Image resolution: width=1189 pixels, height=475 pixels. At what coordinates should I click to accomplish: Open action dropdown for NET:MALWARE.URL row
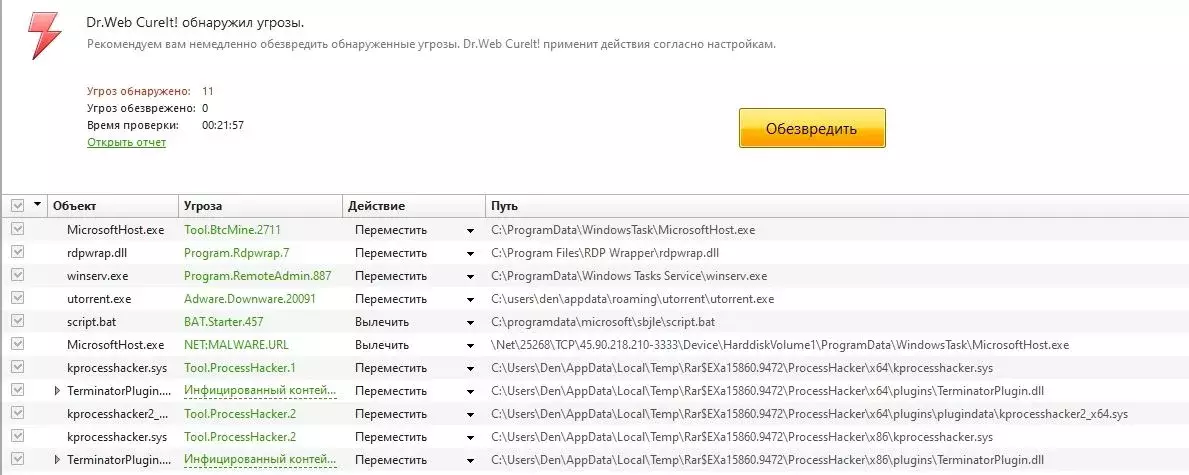tap(471, 344)
